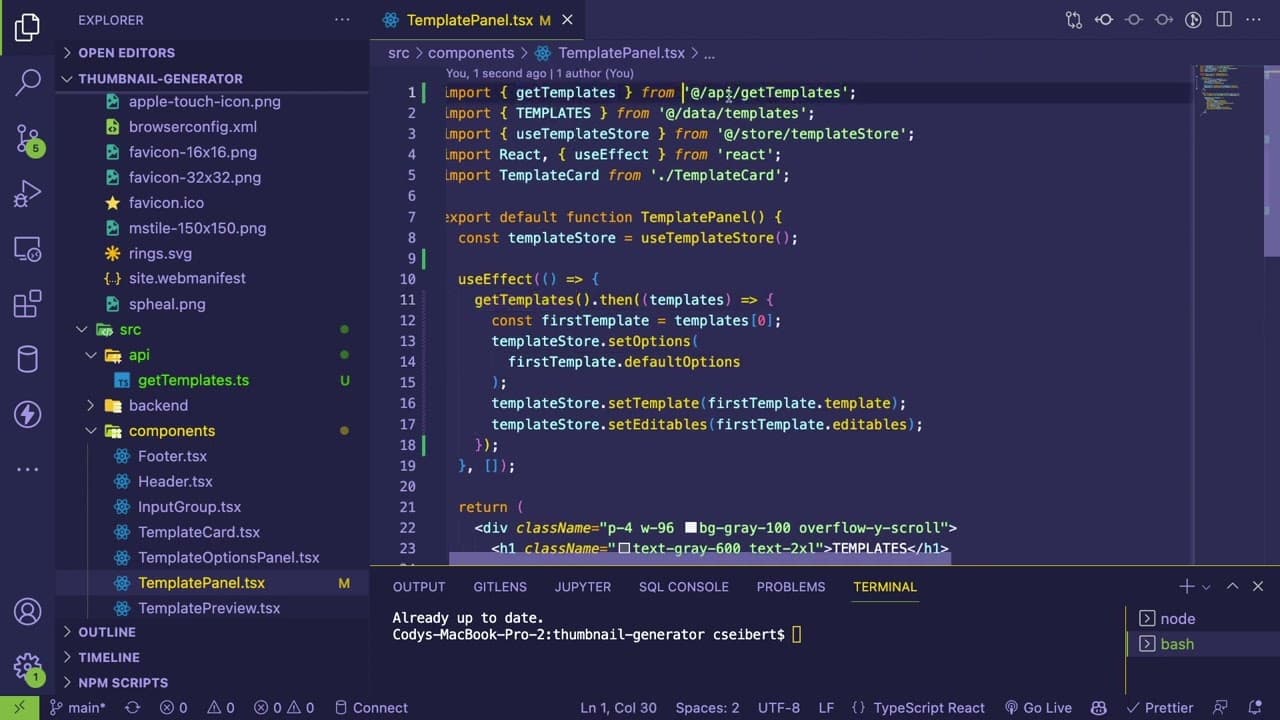The height and width of the screenshot is (720, 1280).
Task: Open the terminal launch profile dropdown
Action: pos(1206,587)
